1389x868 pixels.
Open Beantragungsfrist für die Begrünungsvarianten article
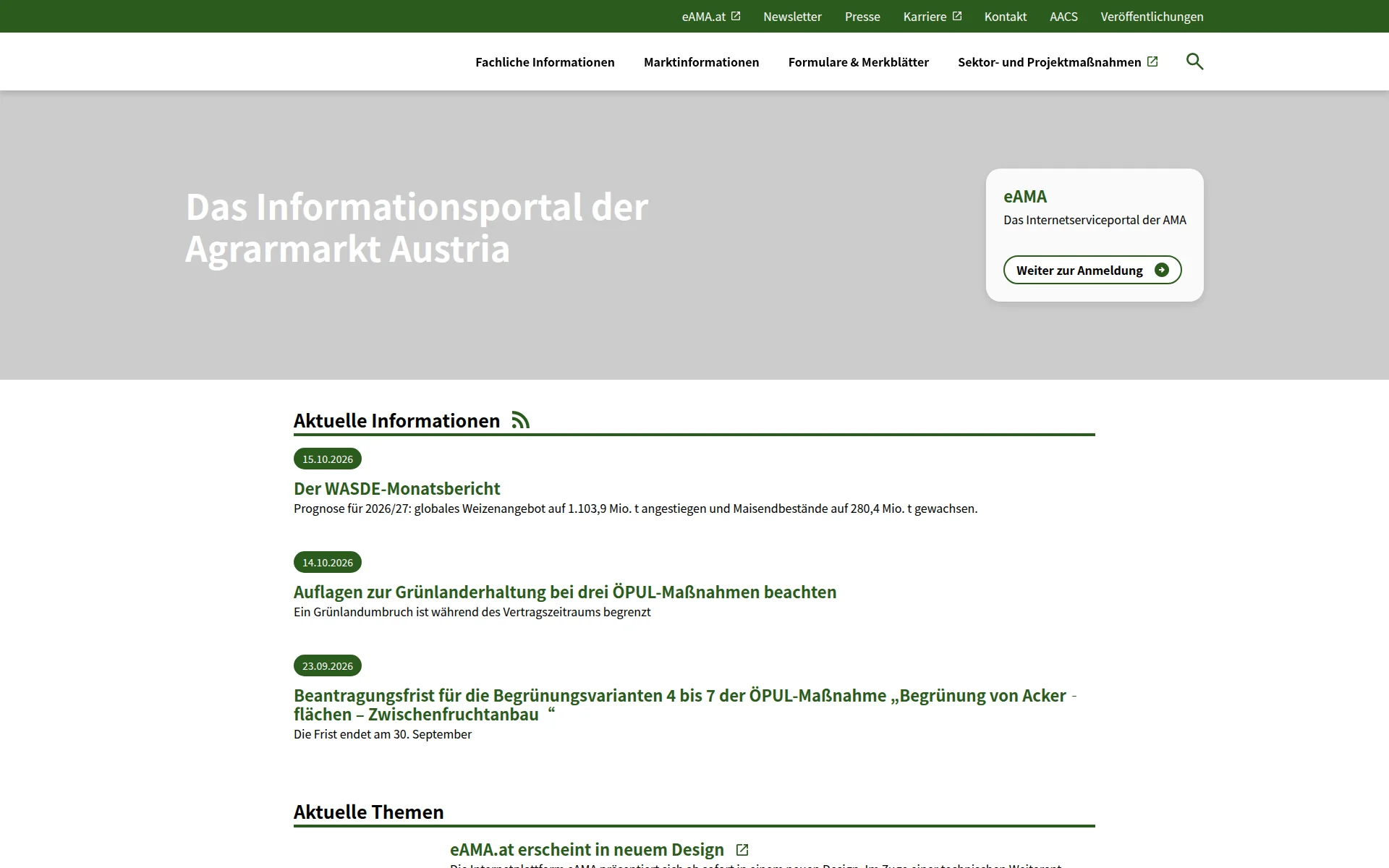click(x=685, y=705)
